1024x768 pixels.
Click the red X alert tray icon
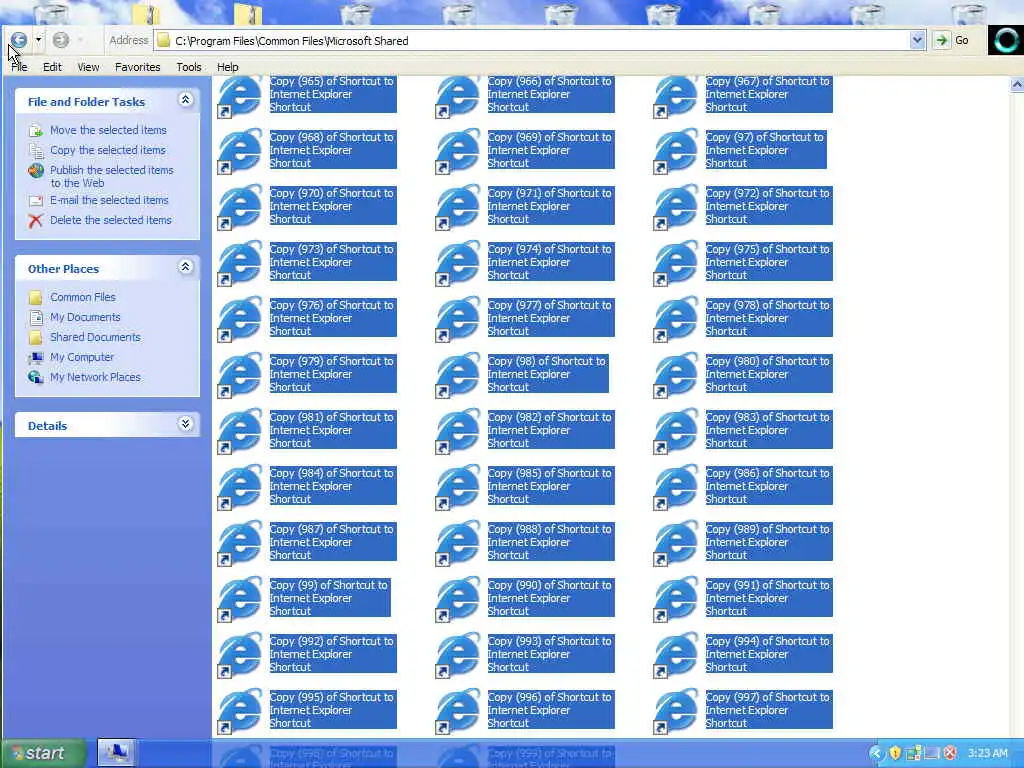click(950, 753)
